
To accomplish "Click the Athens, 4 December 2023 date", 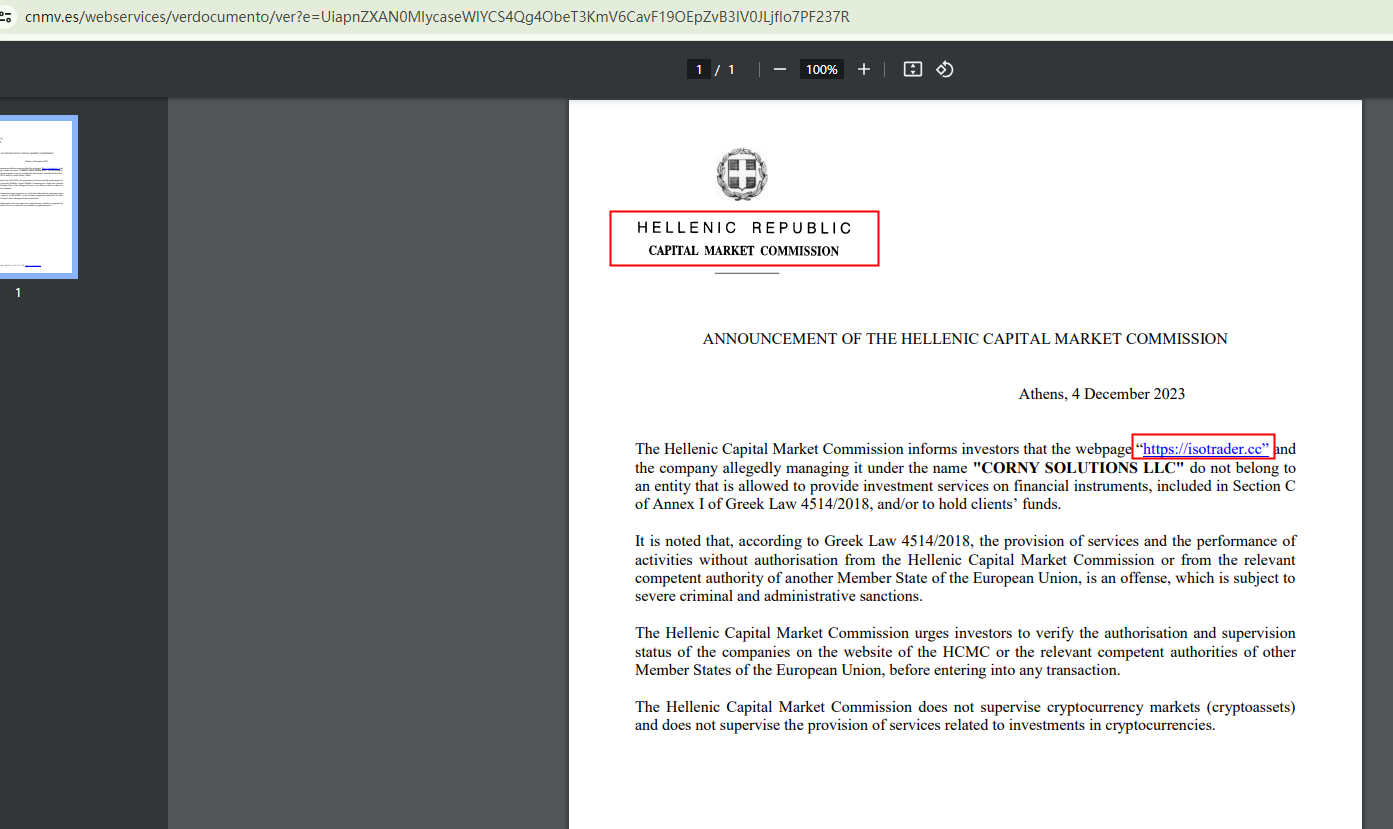I will (1101, 393).
